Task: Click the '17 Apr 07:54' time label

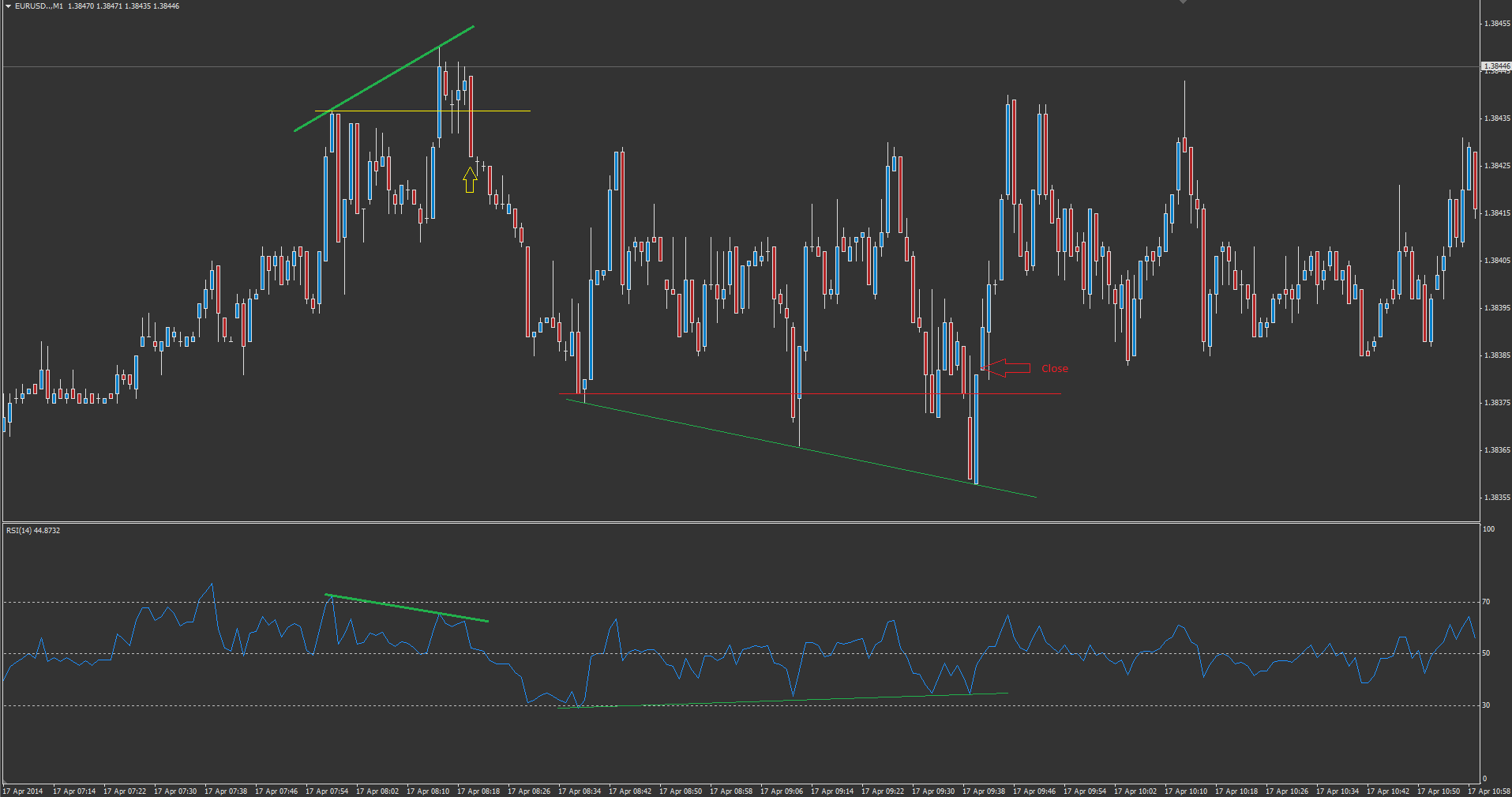Action: click(327, 791)
